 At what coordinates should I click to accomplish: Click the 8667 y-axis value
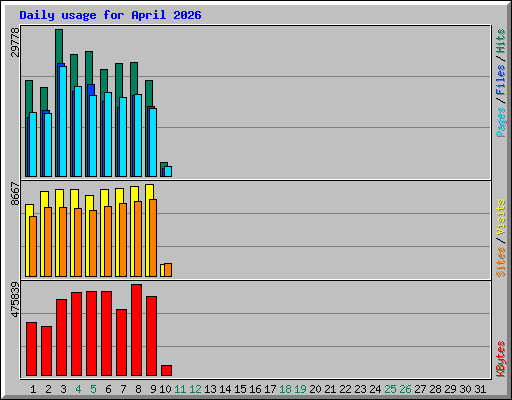coord(15,194)
